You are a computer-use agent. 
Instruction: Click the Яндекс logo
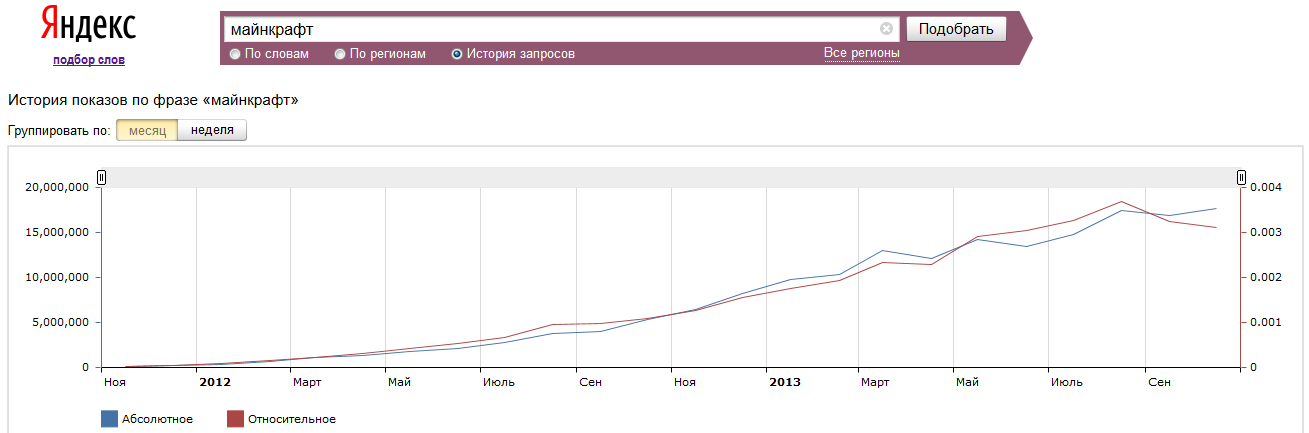point(89,24)
